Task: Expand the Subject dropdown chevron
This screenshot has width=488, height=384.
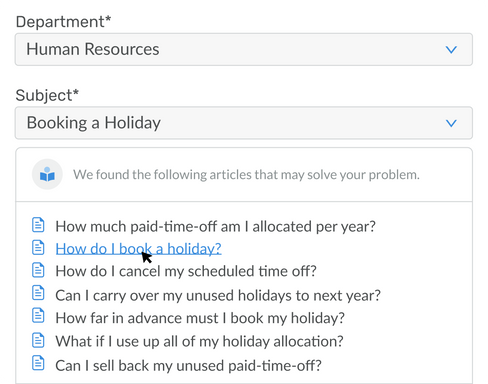Action: pos(451,123)
